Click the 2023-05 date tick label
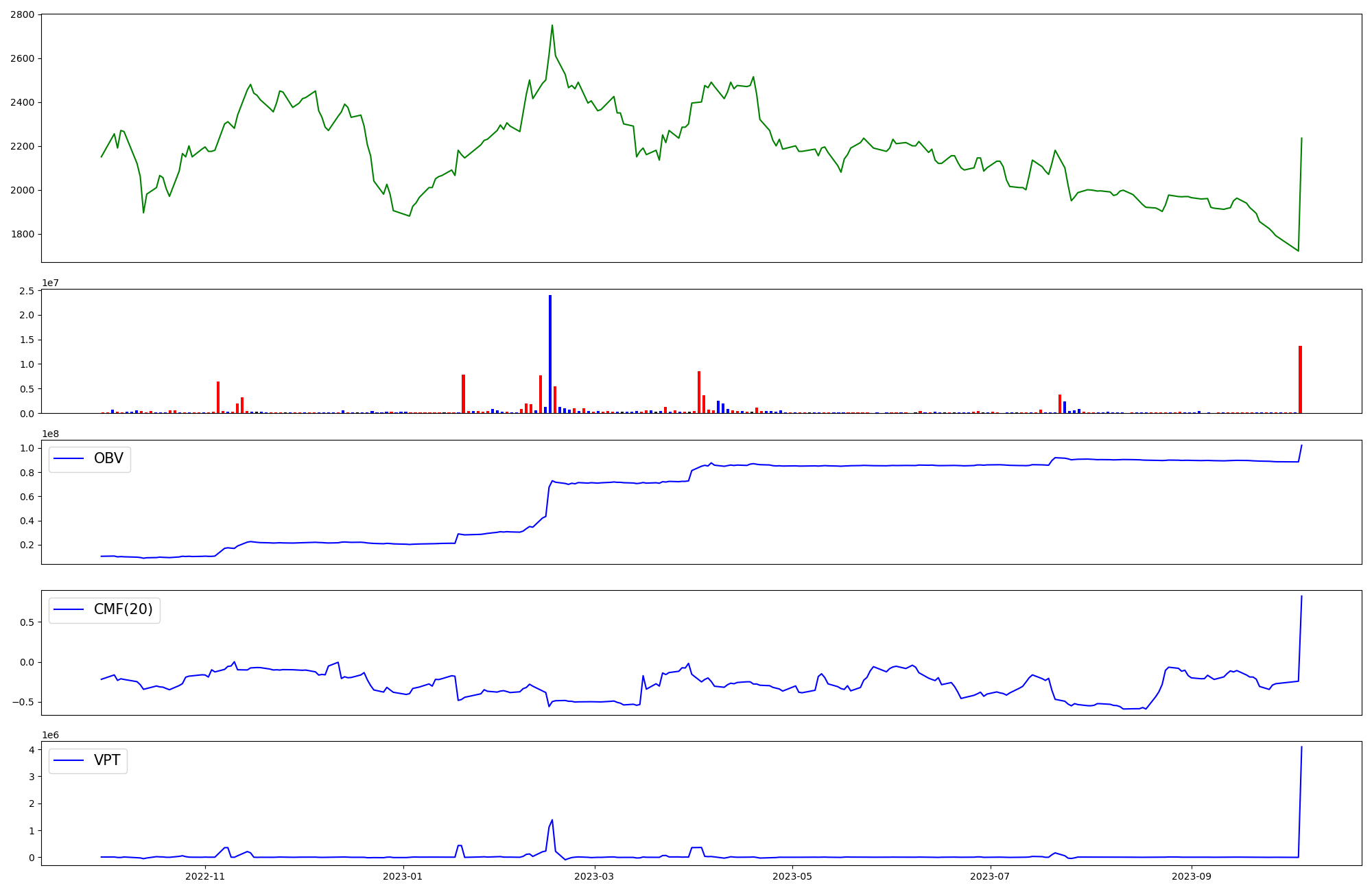Viewport: 1372px width, 892px height. pyautogui.click(x=792, y=876)
